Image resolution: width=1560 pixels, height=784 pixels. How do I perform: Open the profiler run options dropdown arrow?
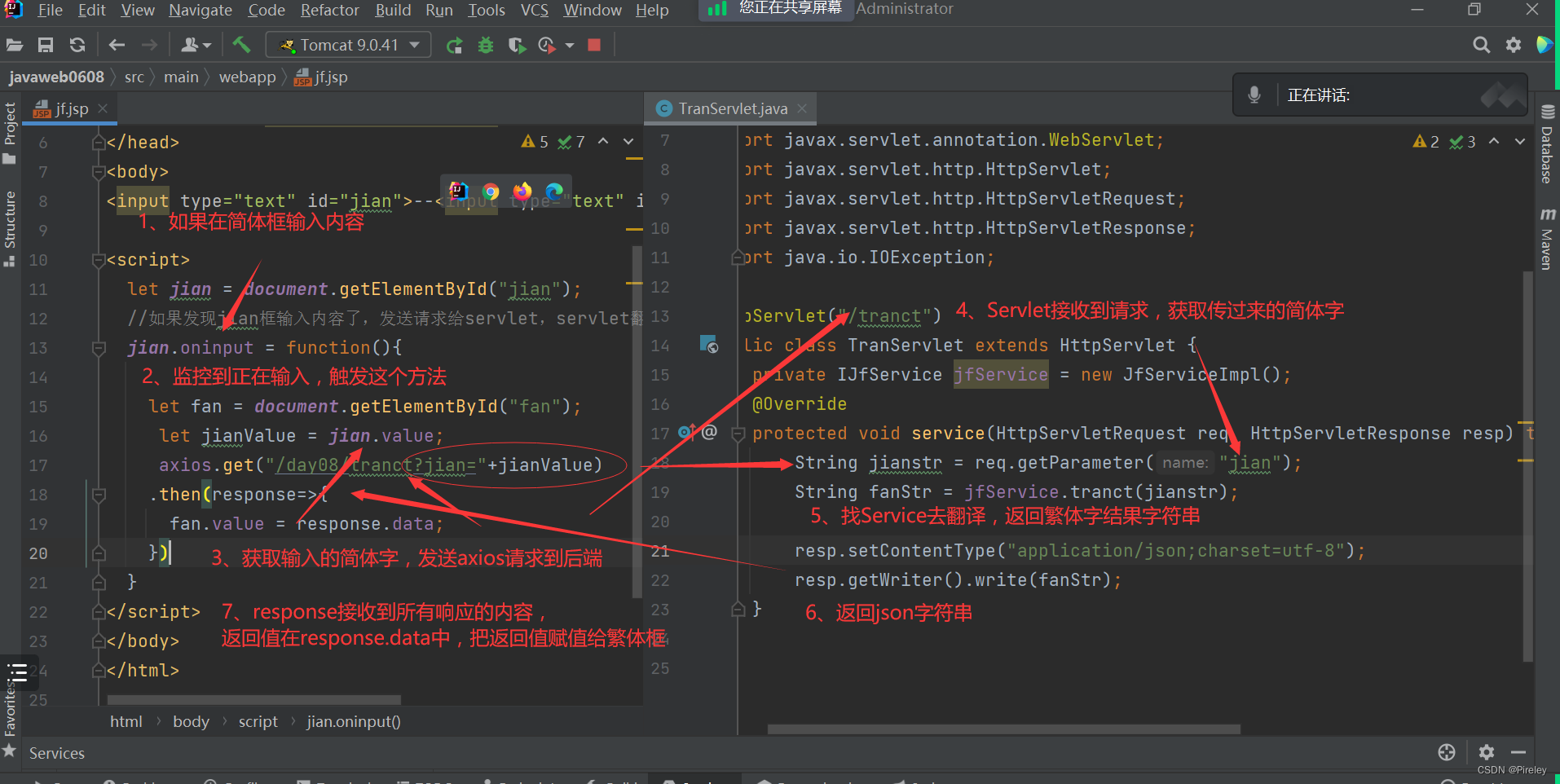click(x=570, y=46)
